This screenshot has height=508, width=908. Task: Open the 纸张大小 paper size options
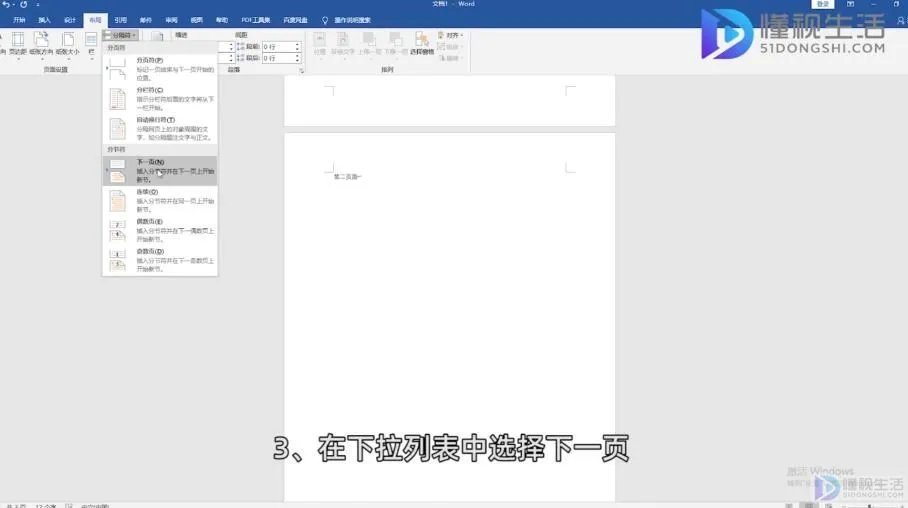[67, 44]
